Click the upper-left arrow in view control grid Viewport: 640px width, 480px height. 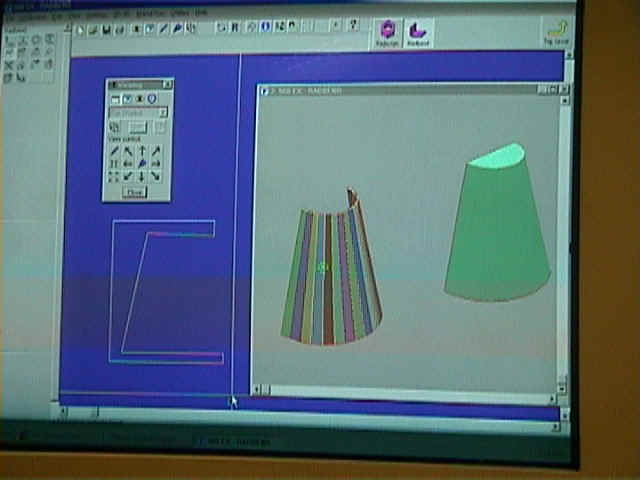(x=128, y=151)
